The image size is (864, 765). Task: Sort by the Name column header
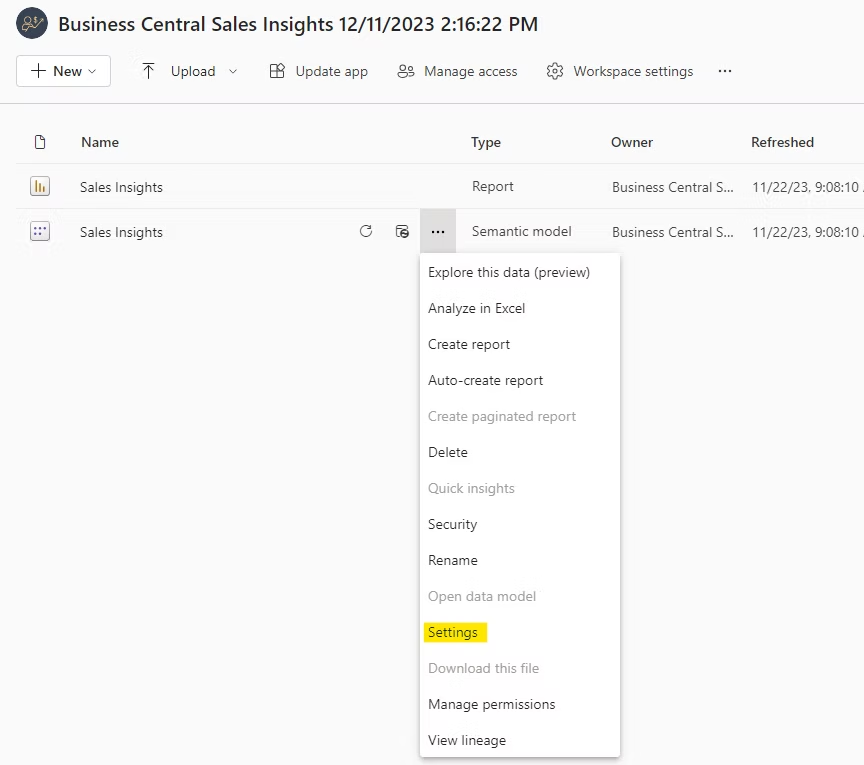(100, 142)
